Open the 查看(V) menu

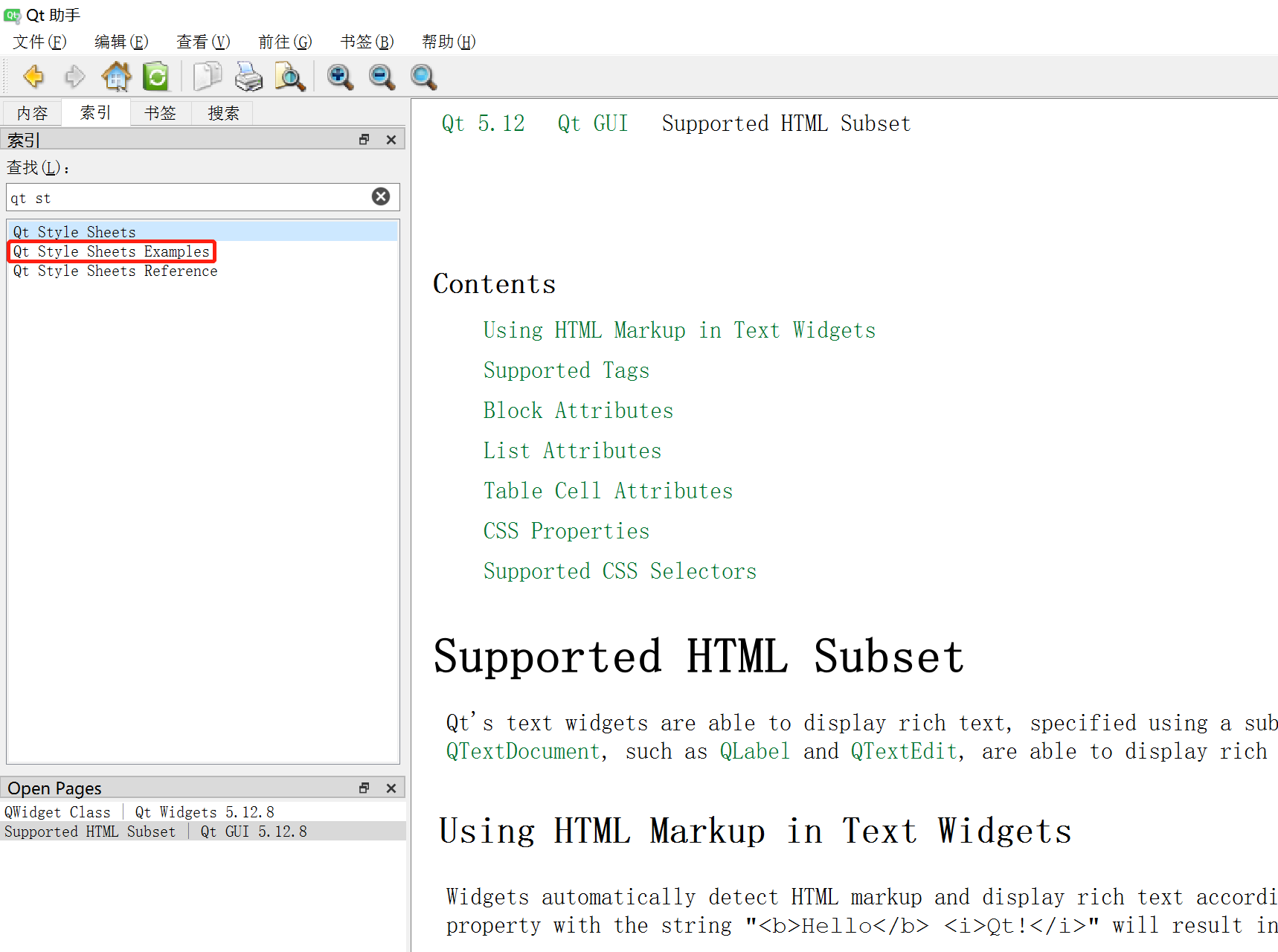203,42
